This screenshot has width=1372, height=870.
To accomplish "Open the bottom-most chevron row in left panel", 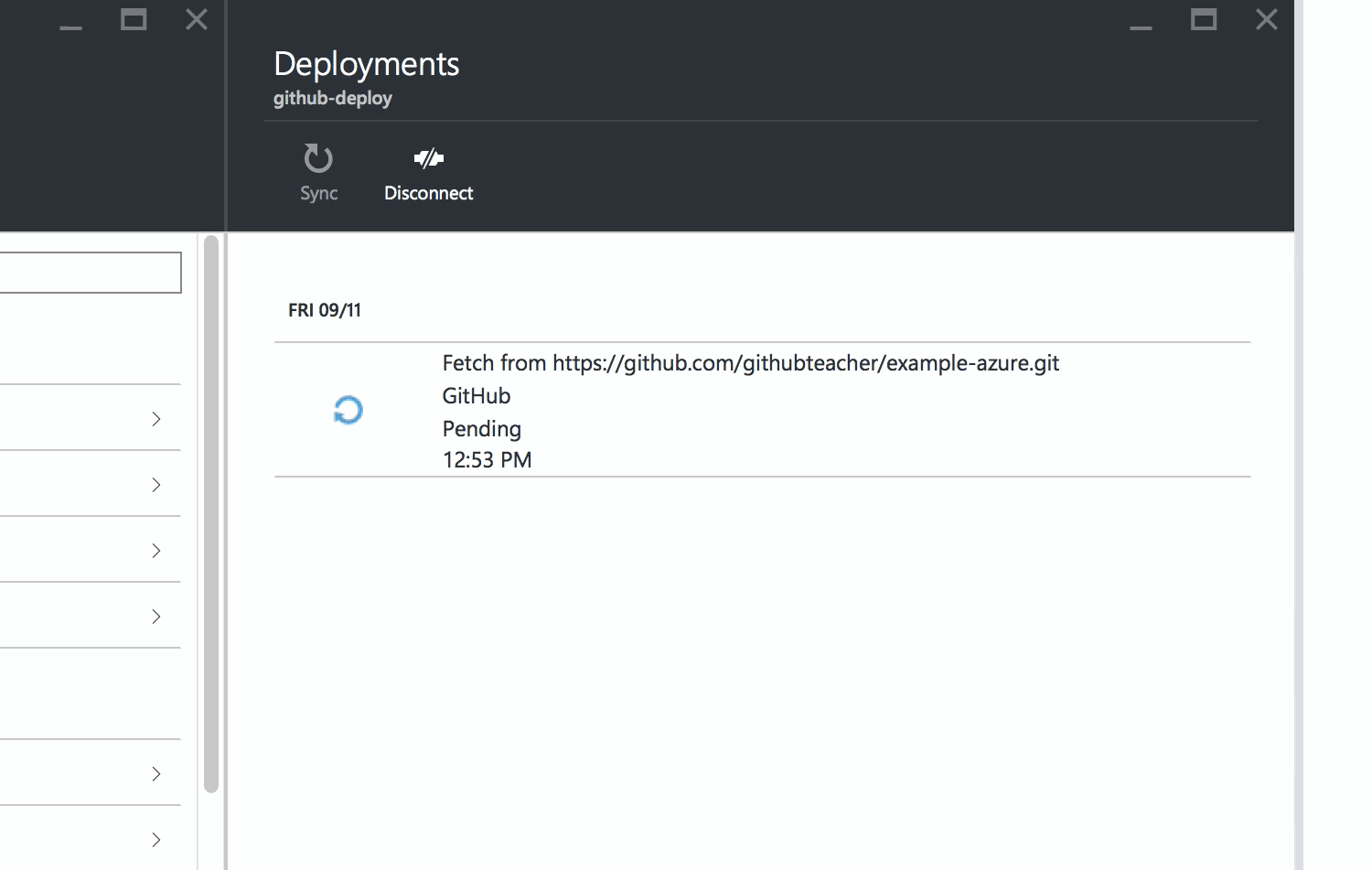I will click(156, 839).
